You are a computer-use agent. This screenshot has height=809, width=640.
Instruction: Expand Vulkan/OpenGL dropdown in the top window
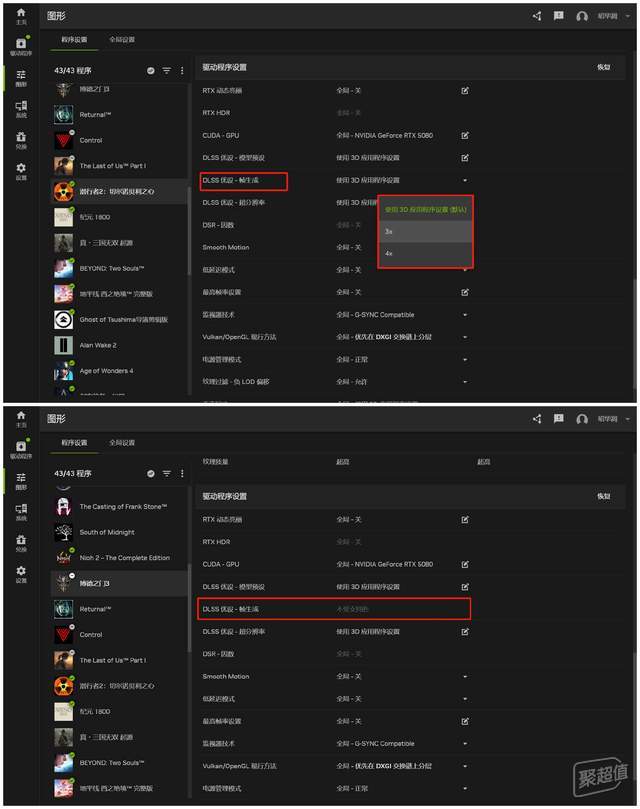point(465,337)
